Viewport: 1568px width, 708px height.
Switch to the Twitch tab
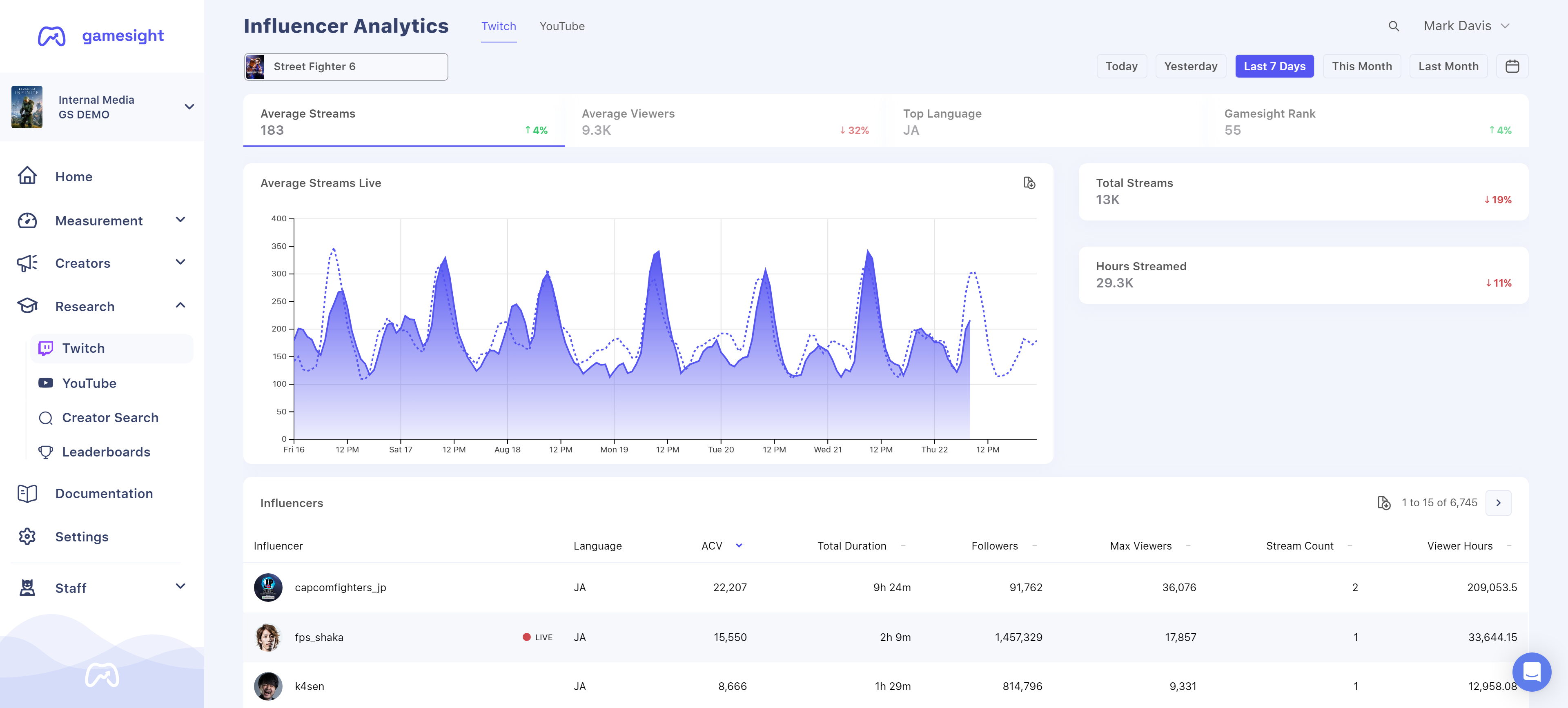pos(499,27)
